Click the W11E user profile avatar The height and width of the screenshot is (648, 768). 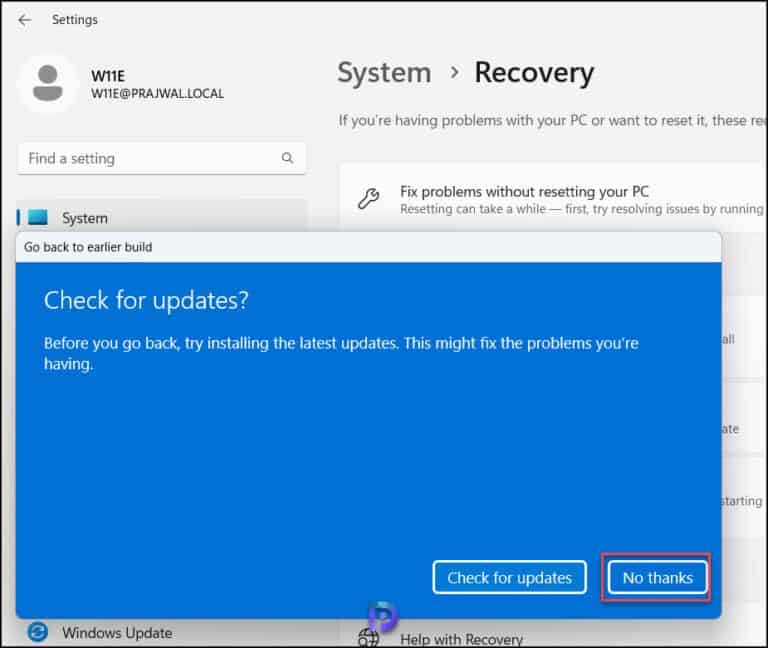(48, 83)
